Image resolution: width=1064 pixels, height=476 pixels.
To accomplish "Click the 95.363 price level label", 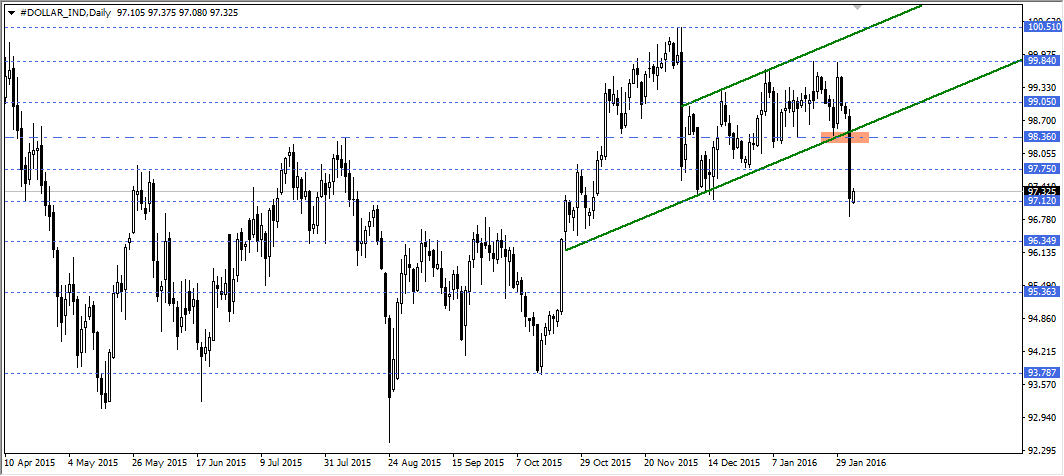I will (1042, 292).
